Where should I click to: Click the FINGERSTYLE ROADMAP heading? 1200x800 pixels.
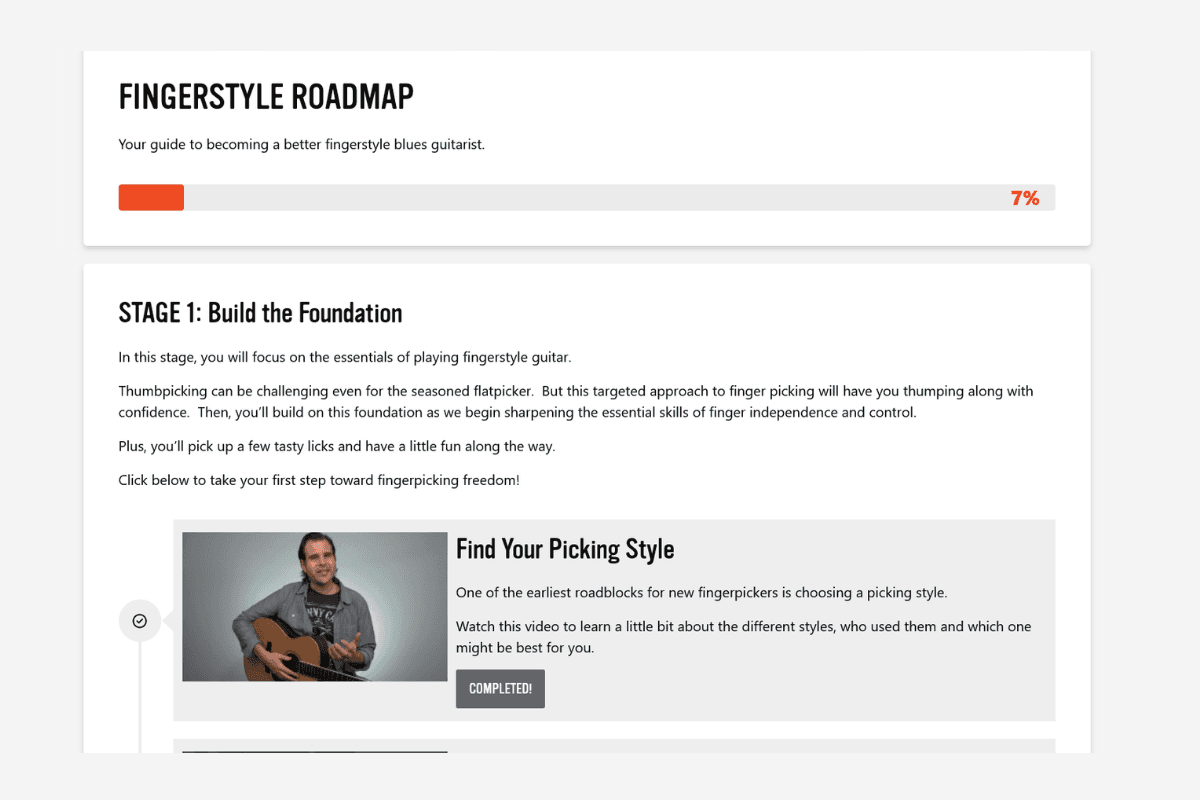[265, 96]
